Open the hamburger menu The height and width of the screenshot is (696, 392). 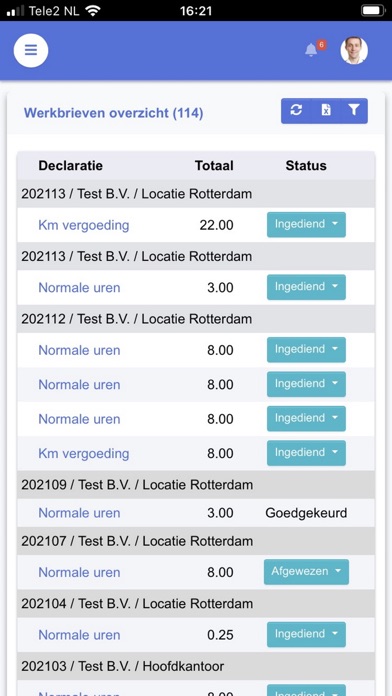[x=31, y=51]
